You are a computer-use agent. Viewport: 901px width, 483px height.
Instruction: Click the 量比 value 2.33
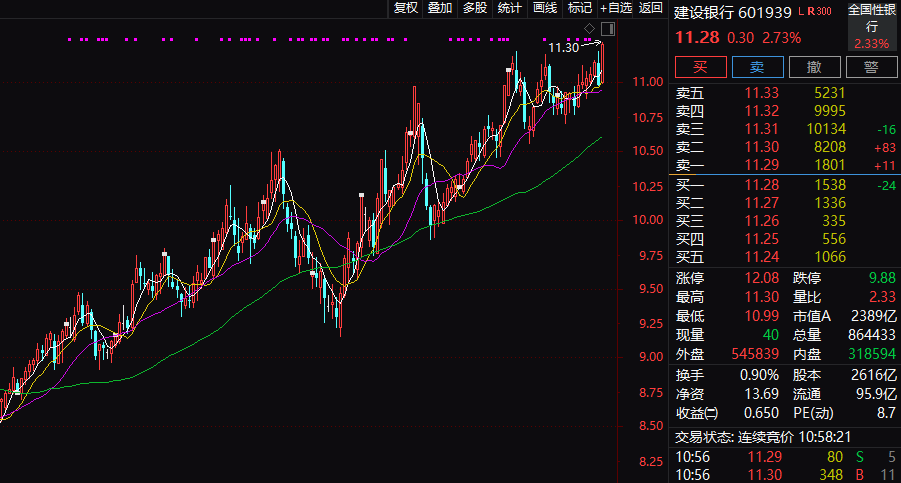(x=882, y=297)
